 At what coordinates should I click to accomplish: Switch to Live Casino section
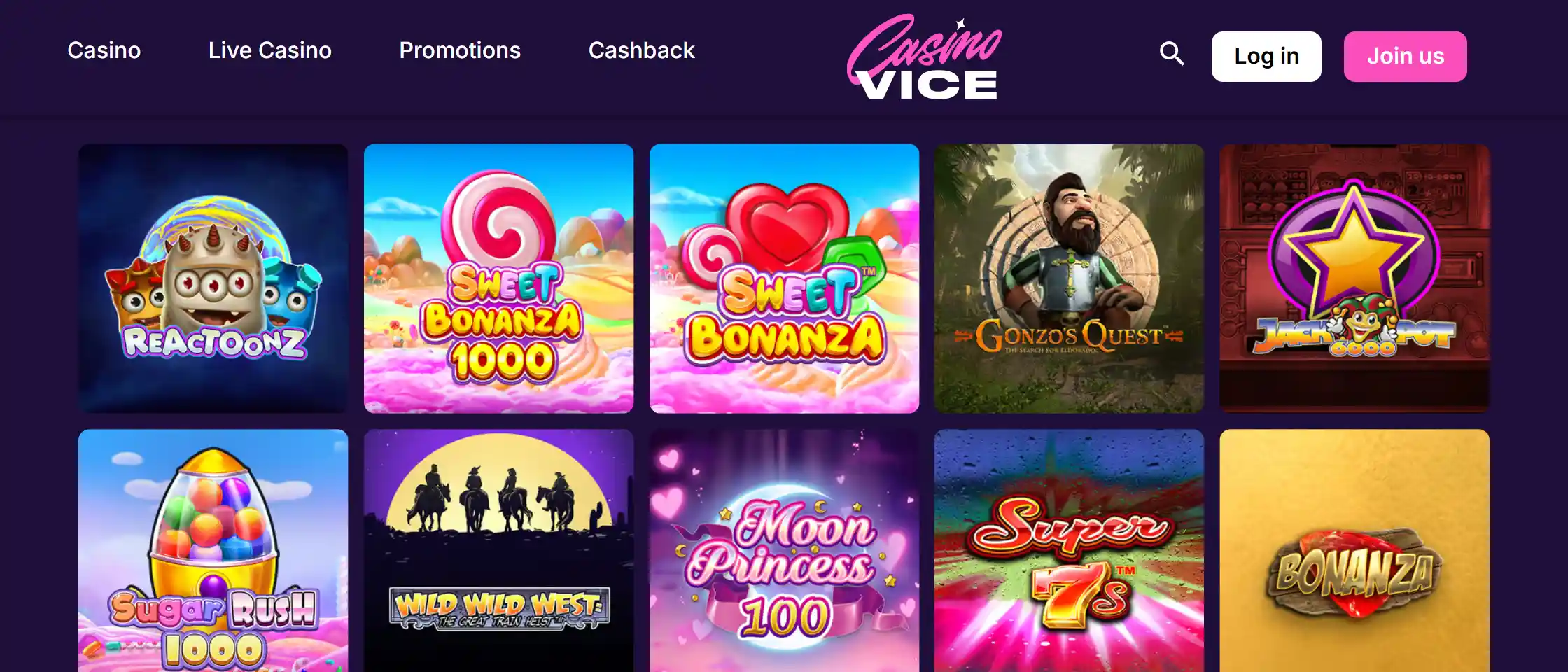pos(270,50)
